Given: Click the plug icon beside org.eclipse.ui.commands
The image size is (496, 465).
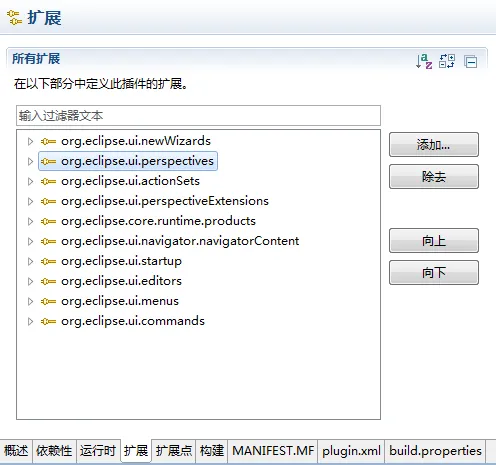Looking at the screenshot, I should click(x=48, y=322).
